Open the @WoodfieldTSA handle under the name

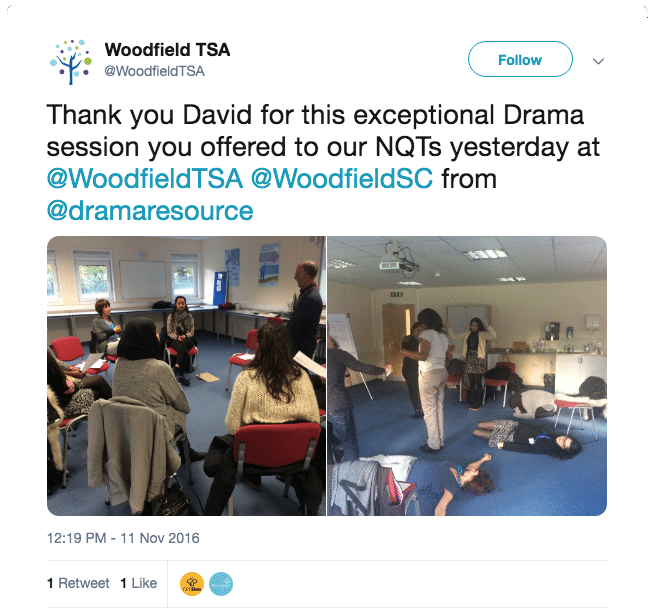[x=155, y=71]
